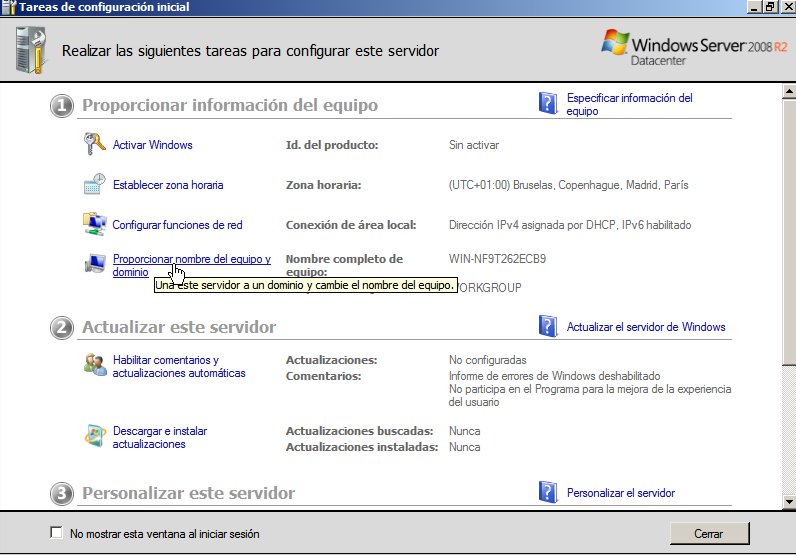Click the download updates shield icon
This screenshot has width=796, height=555.
[95, 436]
